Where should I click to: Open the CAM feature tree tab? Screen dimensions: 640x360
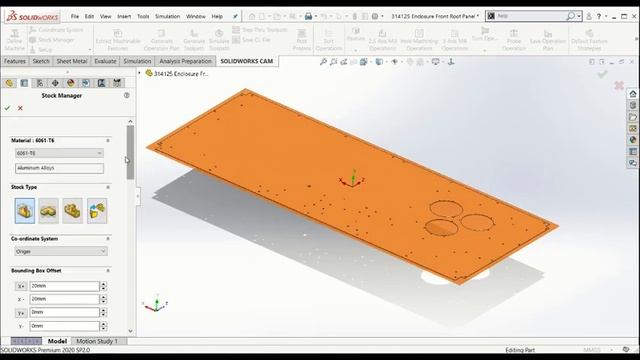(x=86, y=83)
